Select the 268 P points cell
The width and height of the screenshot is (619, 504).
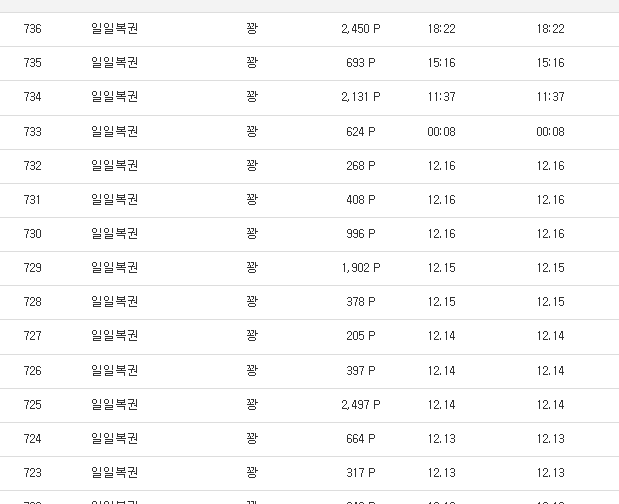[360, 166]
